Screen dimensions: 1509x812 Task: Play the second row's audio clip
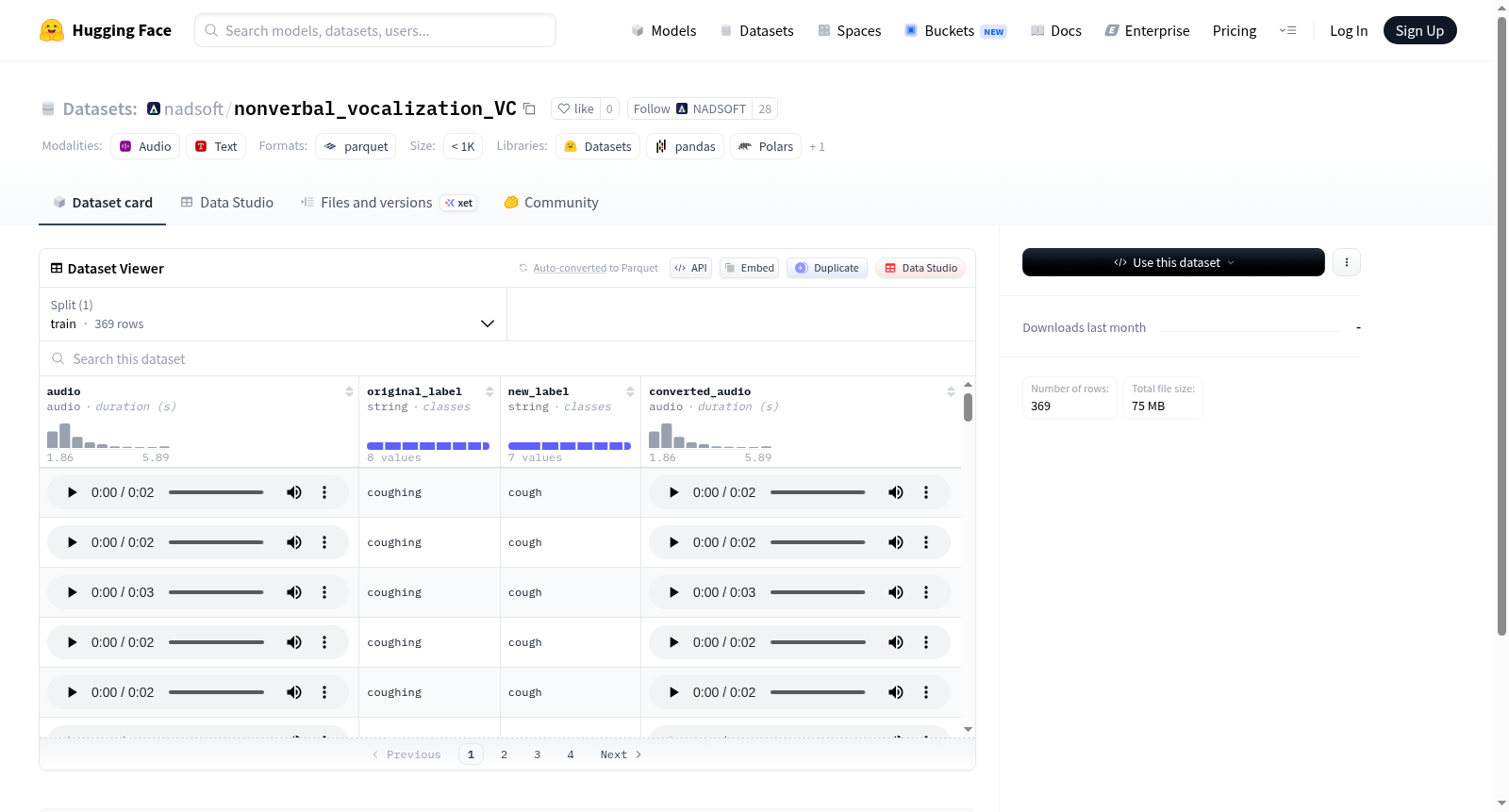(73, 542)
